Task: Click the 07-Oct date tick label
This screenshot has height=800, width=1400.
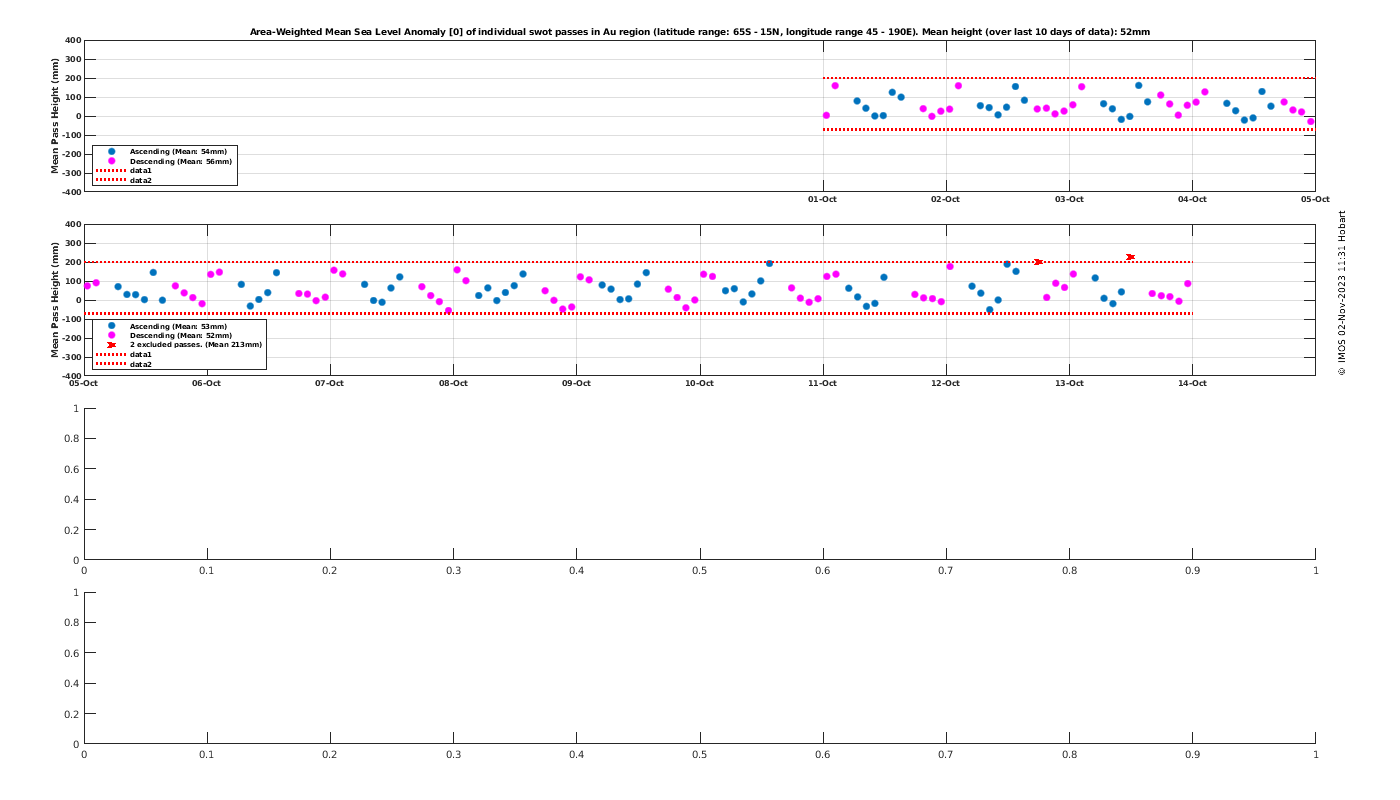Action: pyautogui.click(x=329, y=383)
